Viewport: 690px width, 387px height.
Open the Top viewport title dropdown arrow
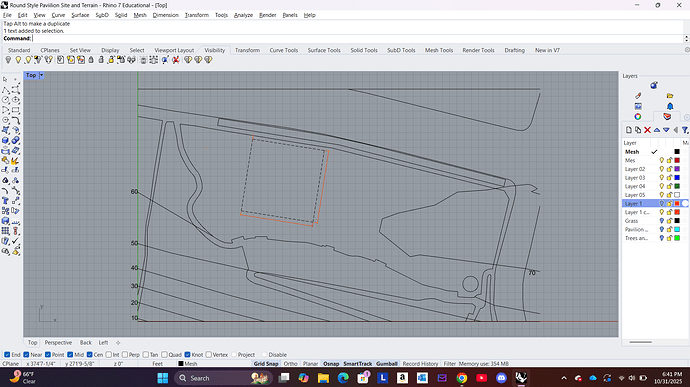tap(41, 75)
